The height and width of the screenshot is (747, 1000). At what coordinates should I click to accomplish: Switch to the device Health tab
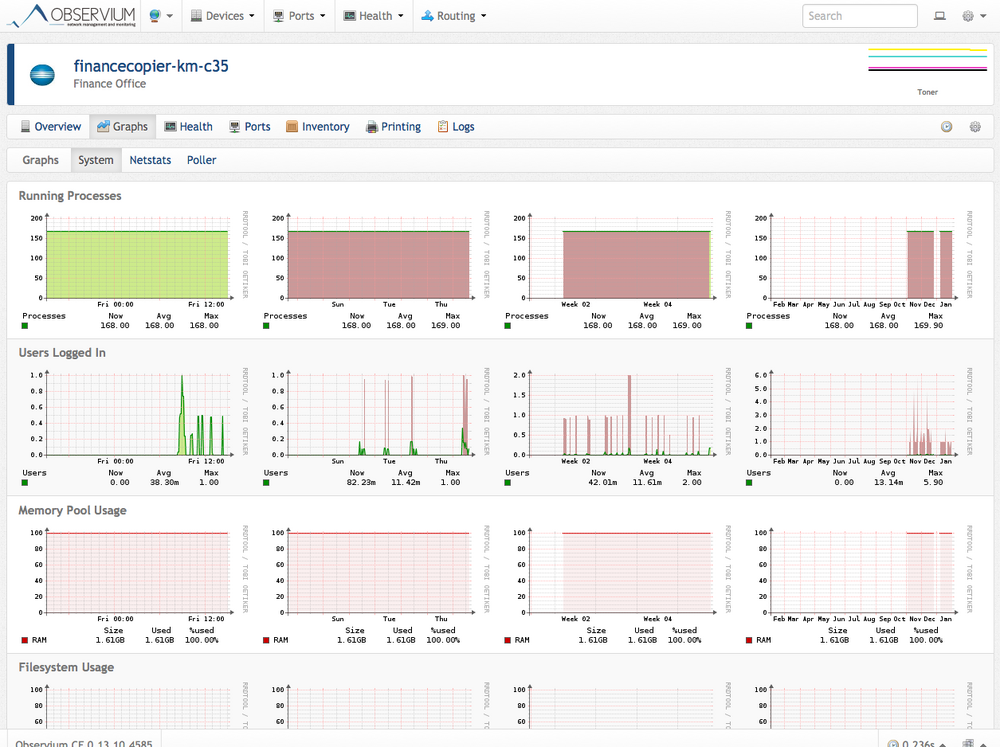tap(188, 127)
